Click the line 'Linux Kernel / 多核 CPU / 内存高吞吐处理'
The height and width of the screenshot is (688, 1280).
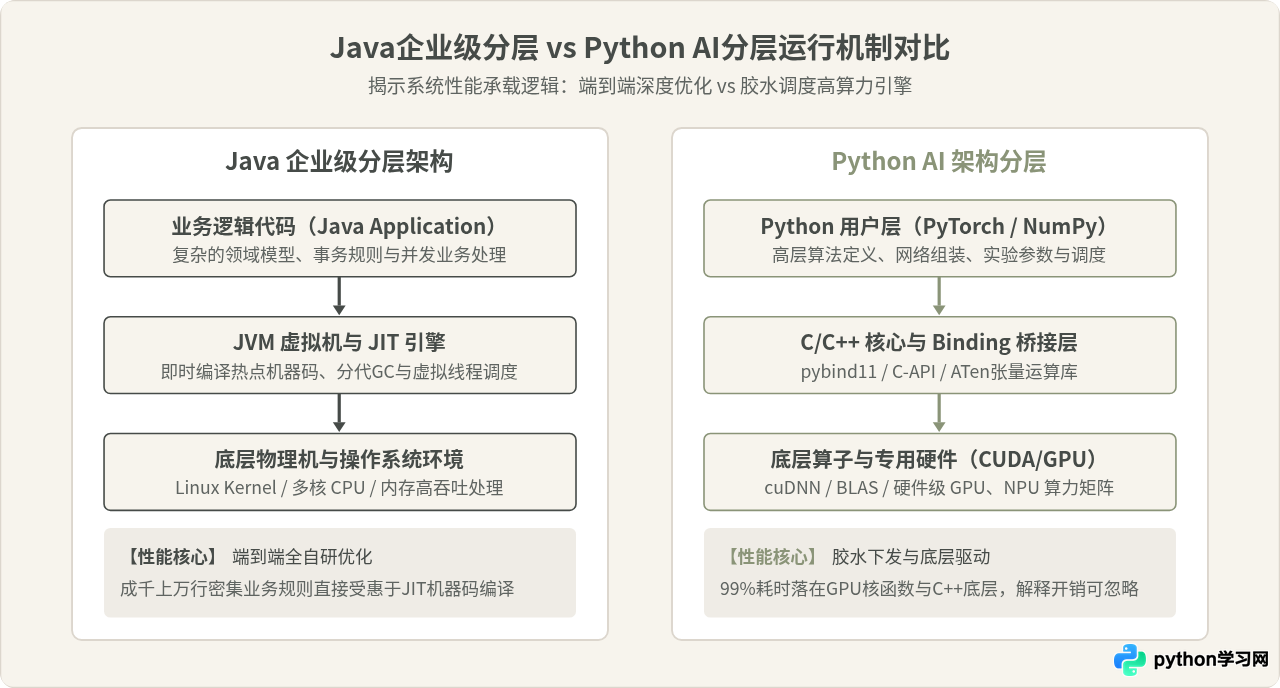pyautogui.click(x=339, y=488)
